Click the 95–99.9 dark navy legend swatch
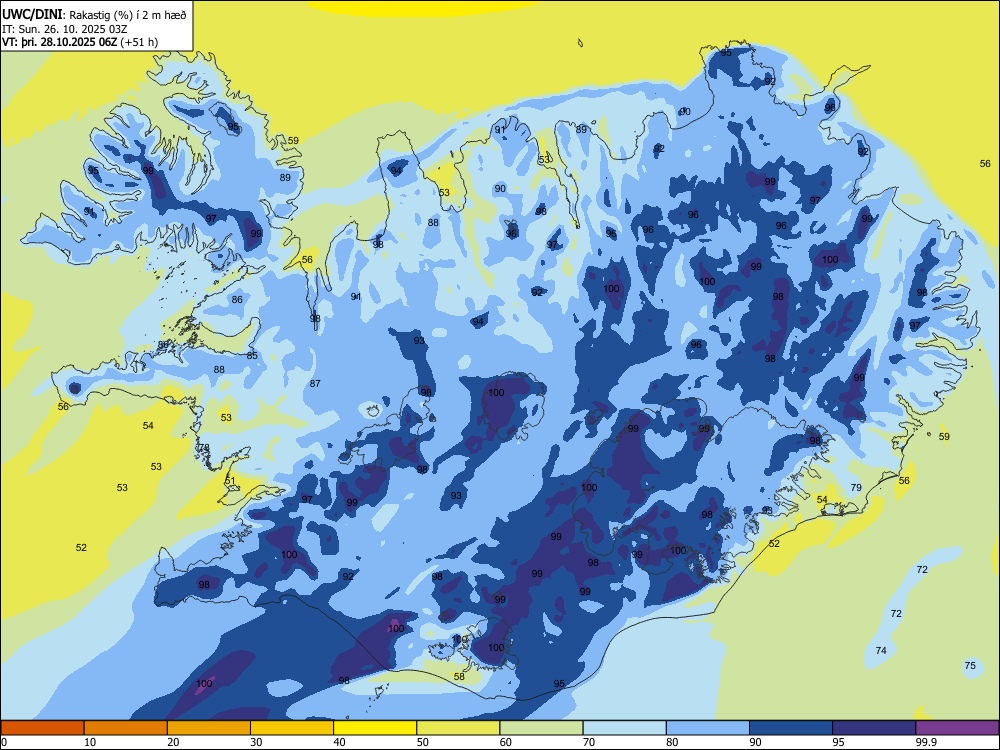 [x=874, y=728]
